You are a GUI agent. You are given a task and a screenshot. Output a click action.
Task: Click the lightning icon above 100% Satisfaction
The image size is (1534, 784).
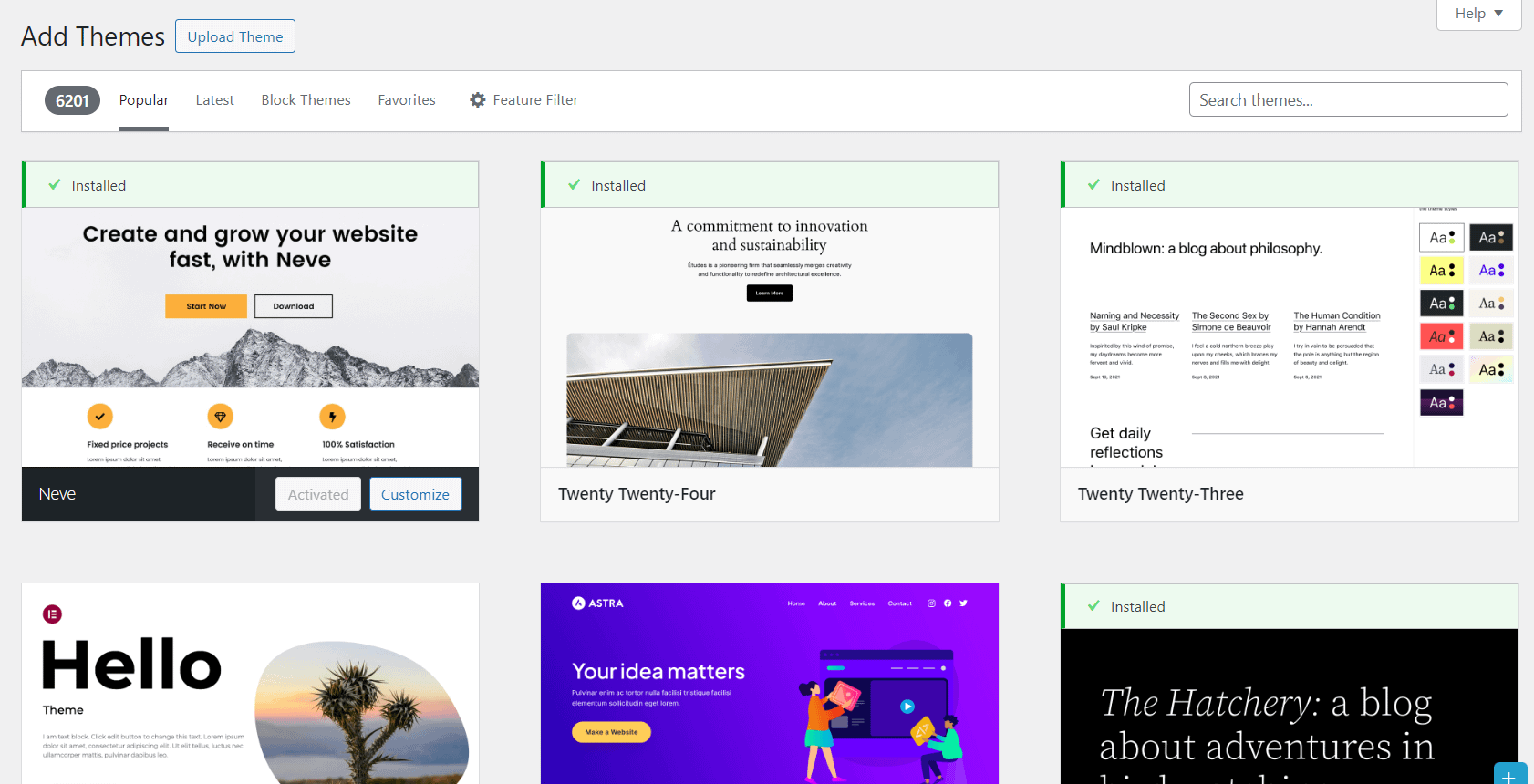332,417
